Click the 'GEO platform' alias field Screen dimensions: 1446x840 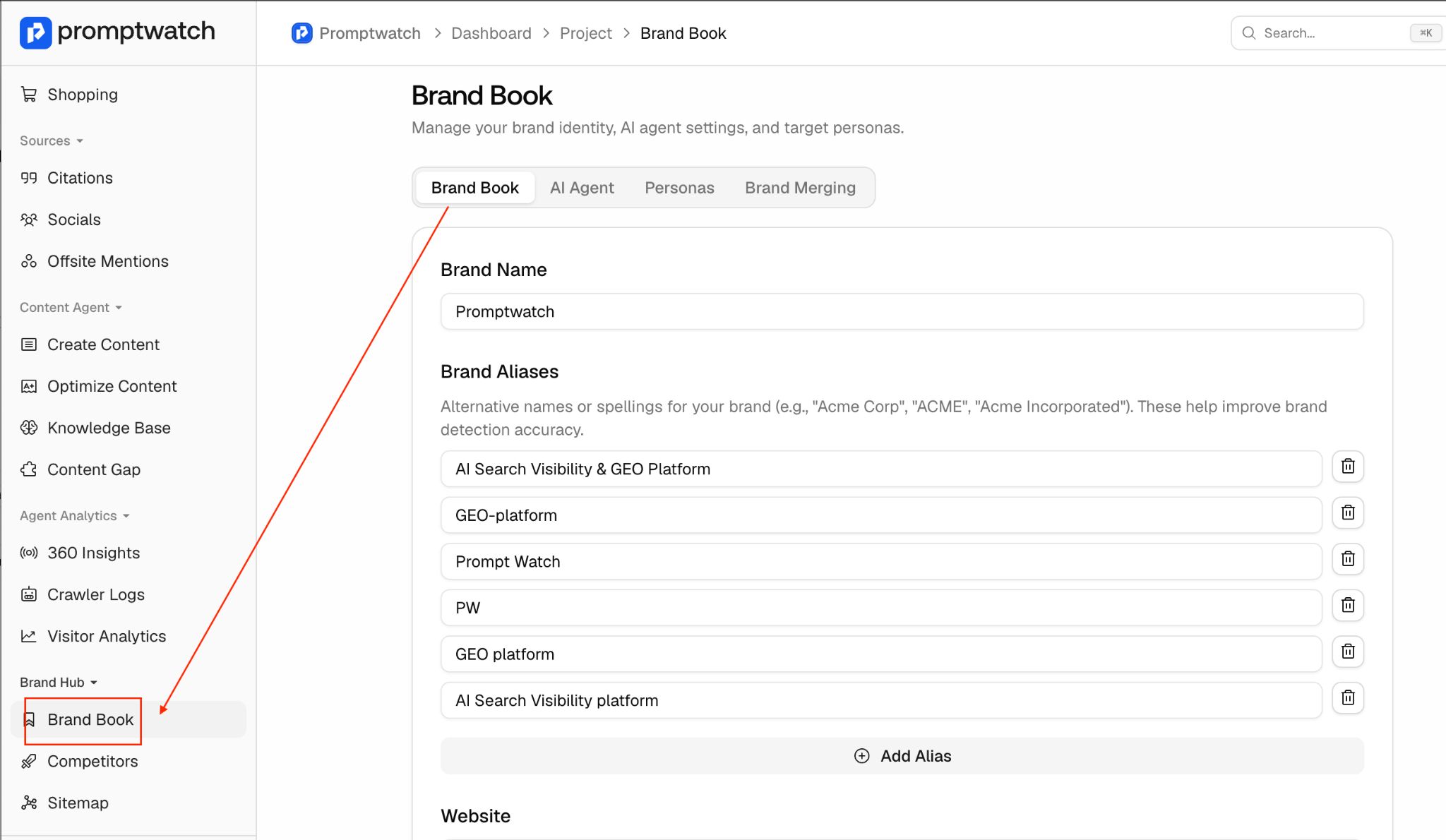(x=881, y=654)
